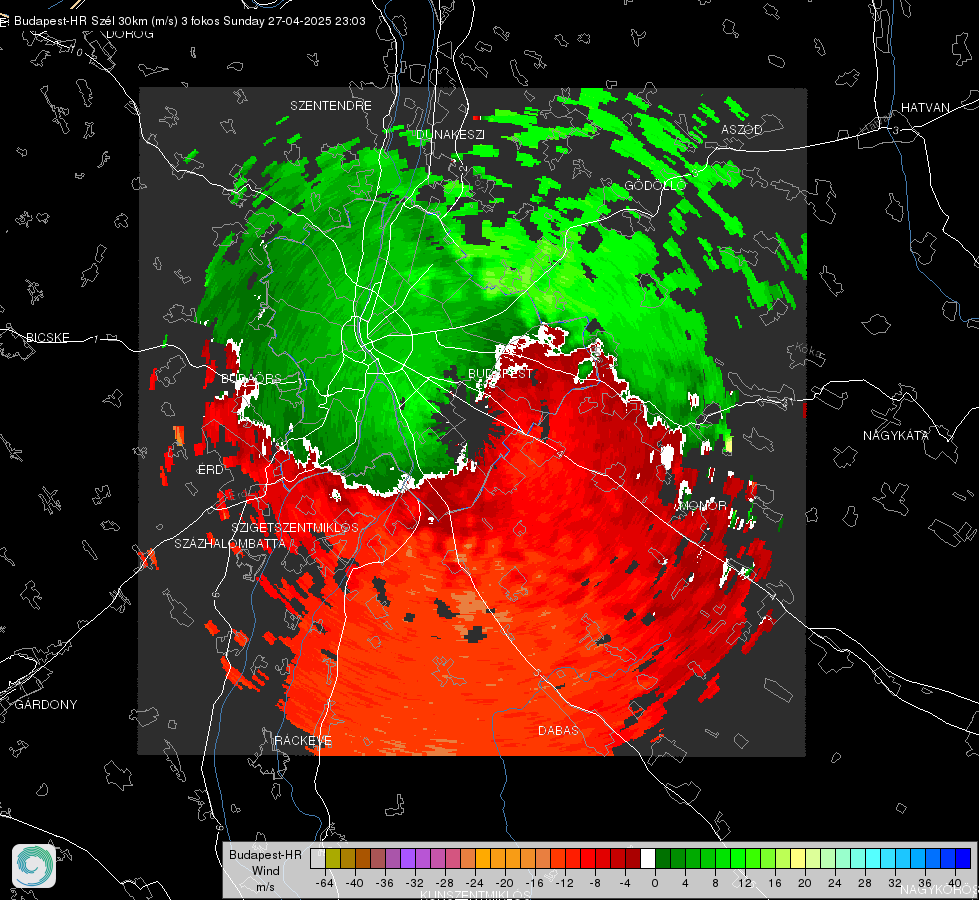Click the blue swirl logo icon
Viewport: 979px width, 900px height.
[34, 866]
